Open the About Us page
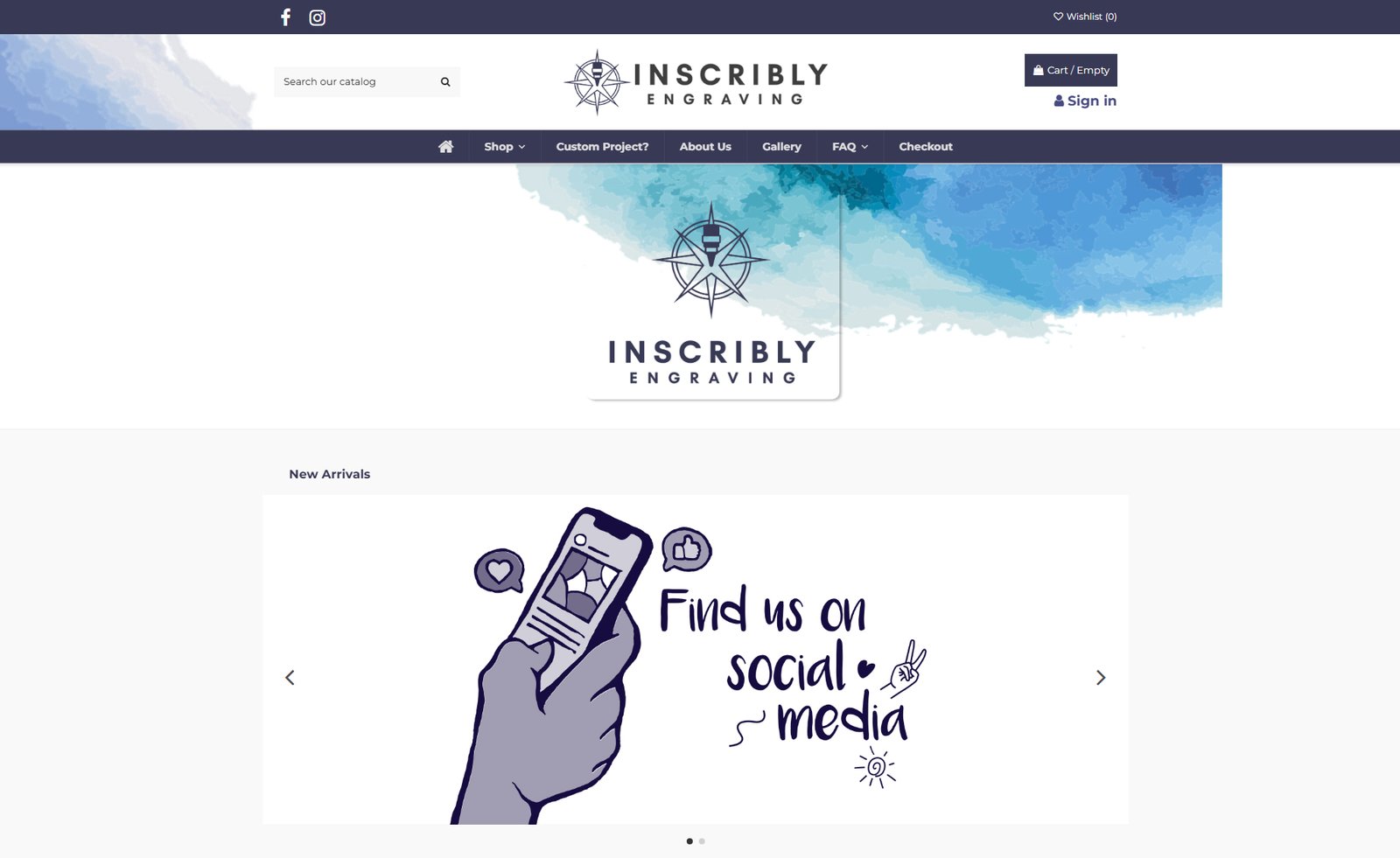1400x858 pixels. point(705,147)
